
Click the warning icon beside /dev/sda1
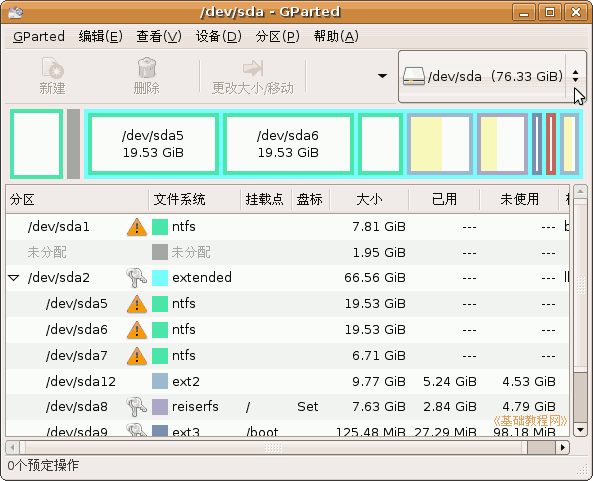137,227
